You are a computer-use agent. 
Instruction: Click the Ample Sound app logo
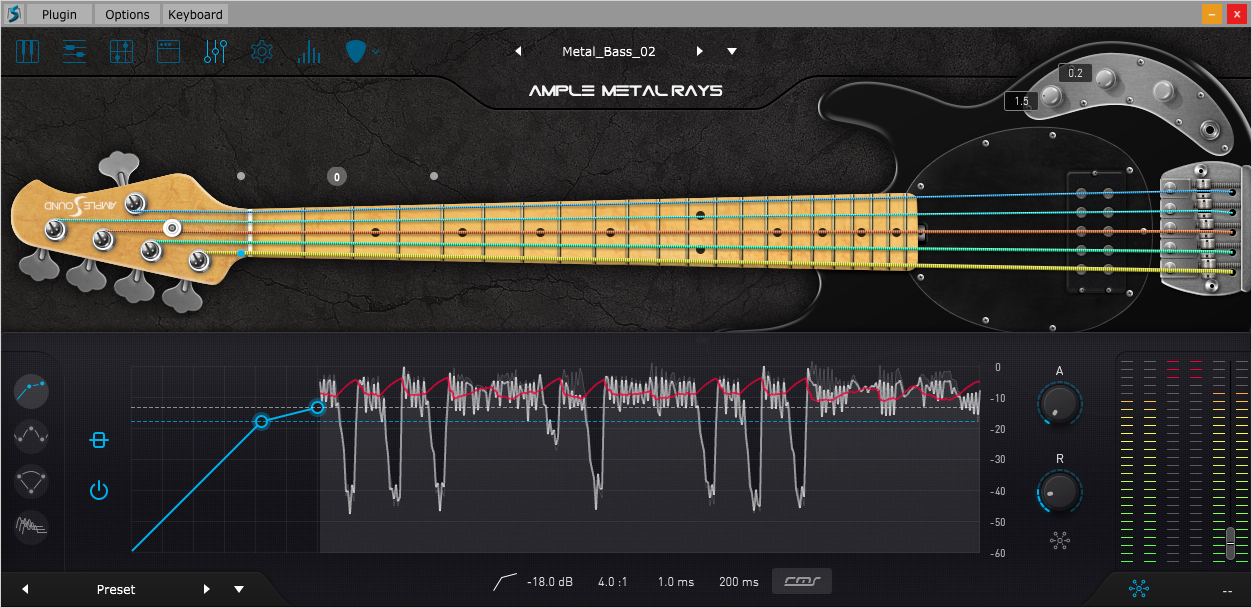(x=14, y=14)
